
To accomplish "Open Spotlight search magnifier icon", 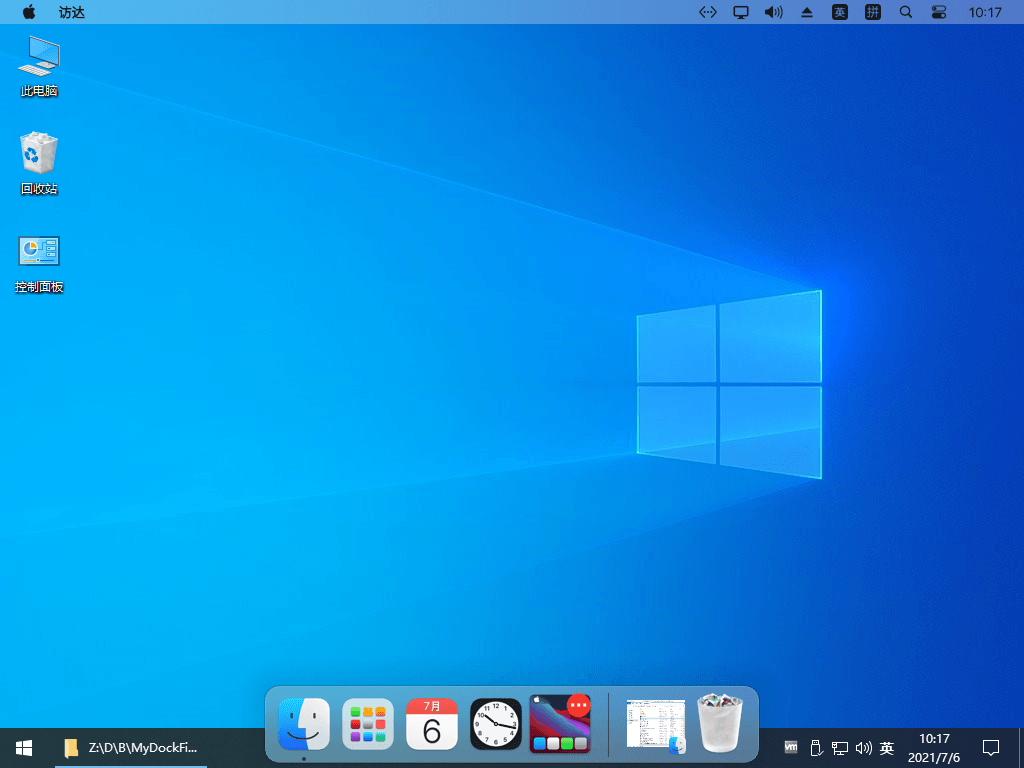I will [906, 12].
